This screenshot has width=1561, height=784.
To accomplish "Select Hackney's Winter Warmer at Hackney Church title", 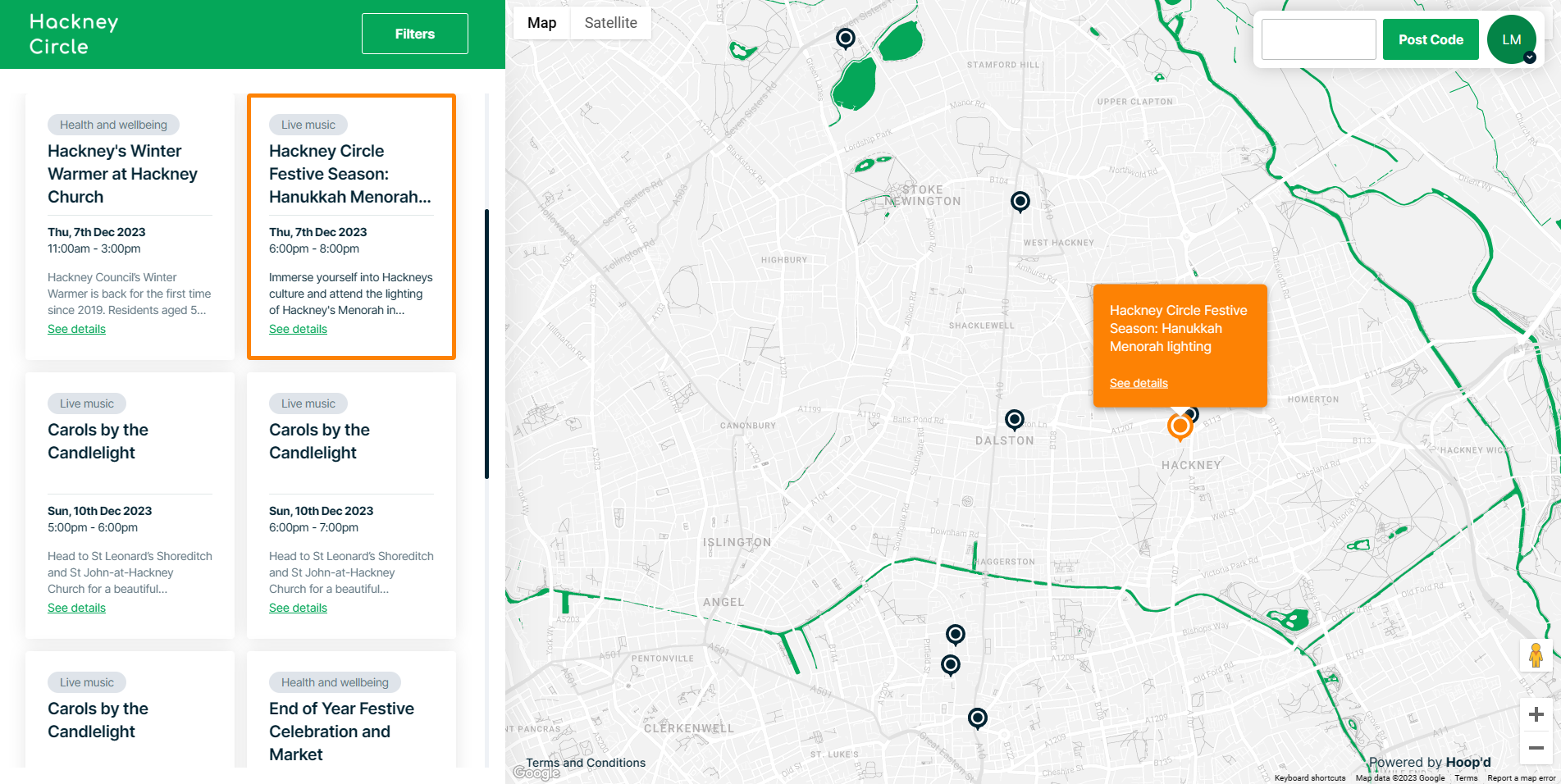I will [x=123, y=174].
